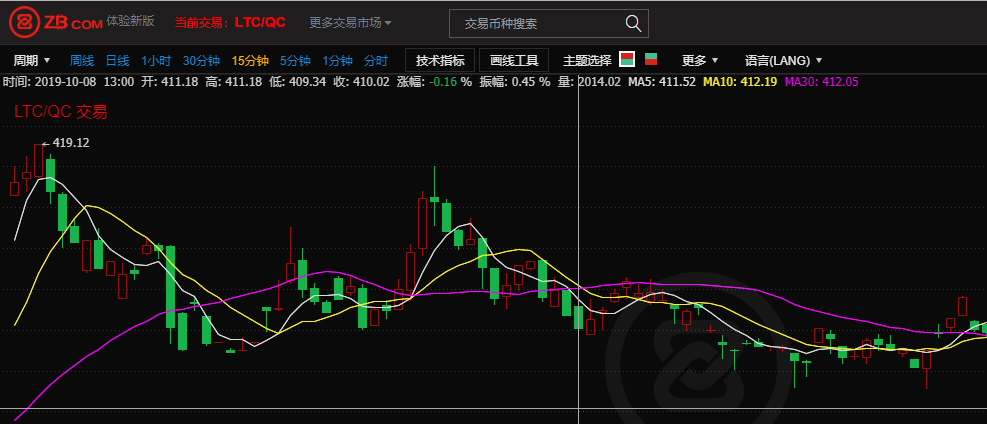Select the 5分钟 interval
This screenshot has width=987, height=424.
[x=295, y=60]
